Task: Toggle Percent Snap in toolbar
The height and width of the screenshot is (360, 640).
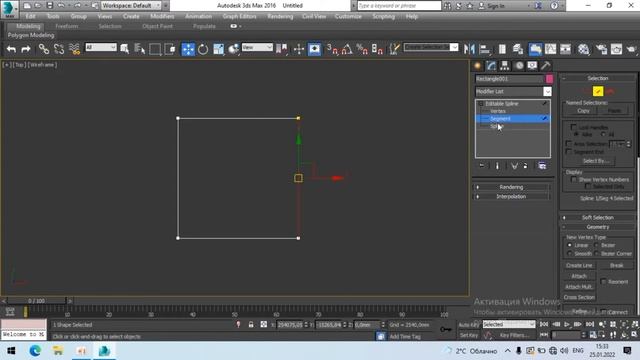Action: [x=362, y=49]
